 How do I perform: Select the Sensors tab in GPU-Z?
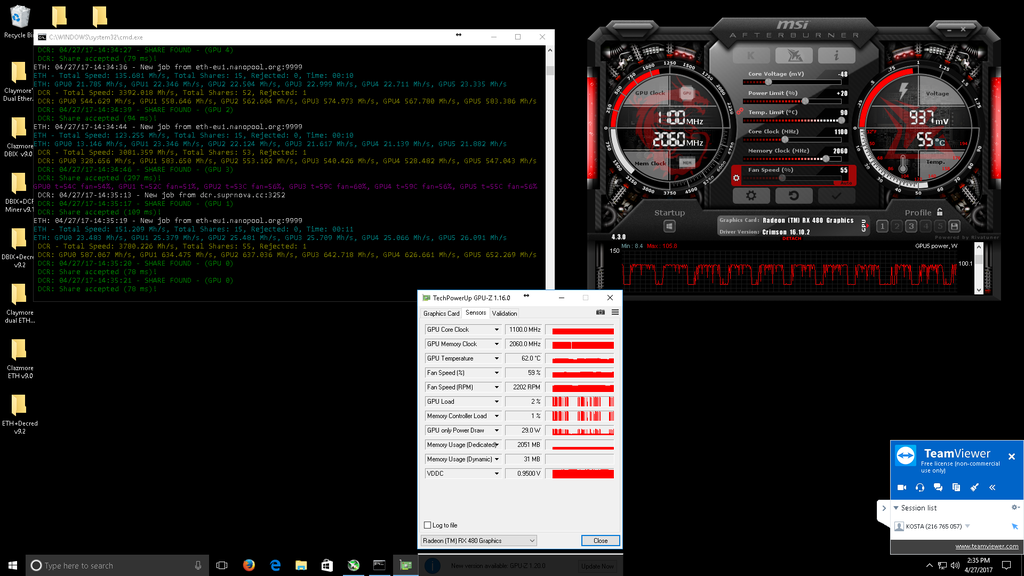click(x=475, y=313)
